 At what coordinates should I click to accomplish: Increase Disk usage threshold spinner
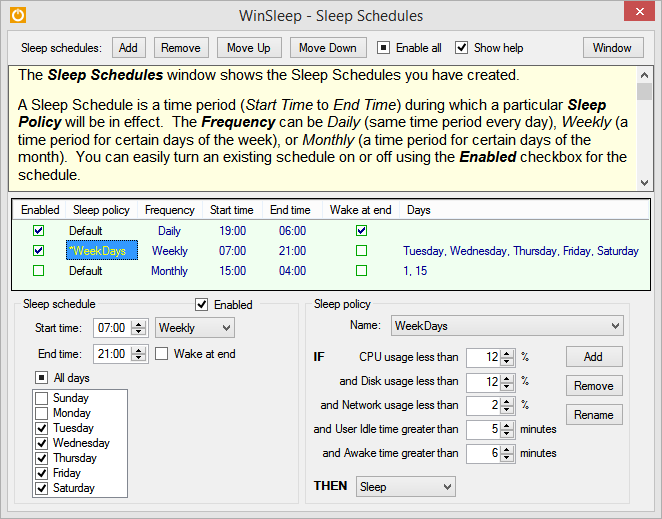pyautogui.click(x=507, y=378)
